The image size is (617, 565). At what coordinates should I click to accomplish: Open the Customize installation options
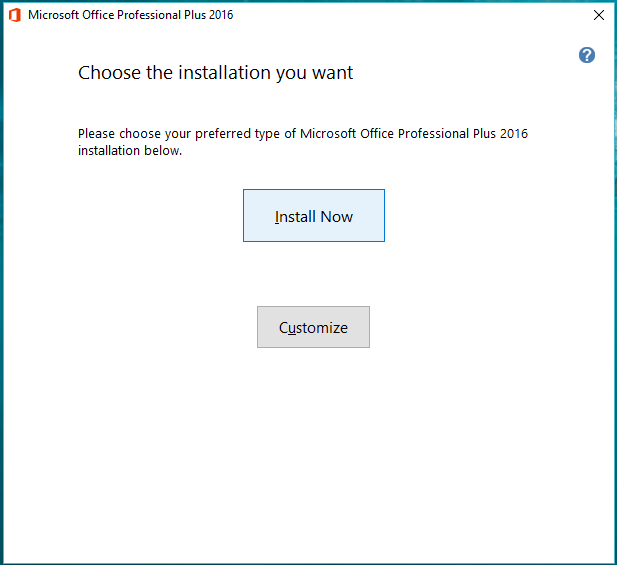pyautogui.click(x=313, y=327)
